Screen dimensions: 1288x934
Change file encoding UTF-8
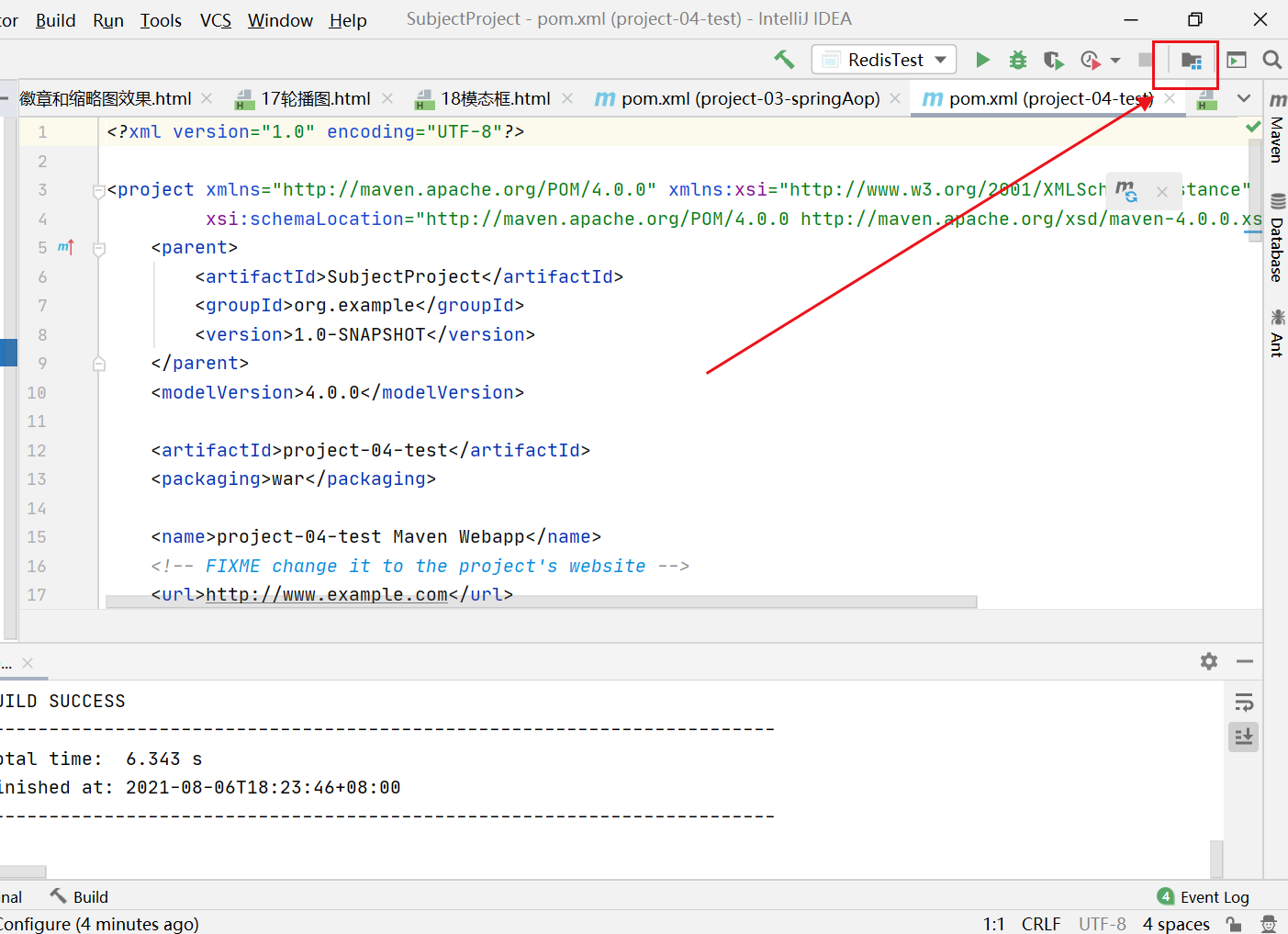(1102, 924)
